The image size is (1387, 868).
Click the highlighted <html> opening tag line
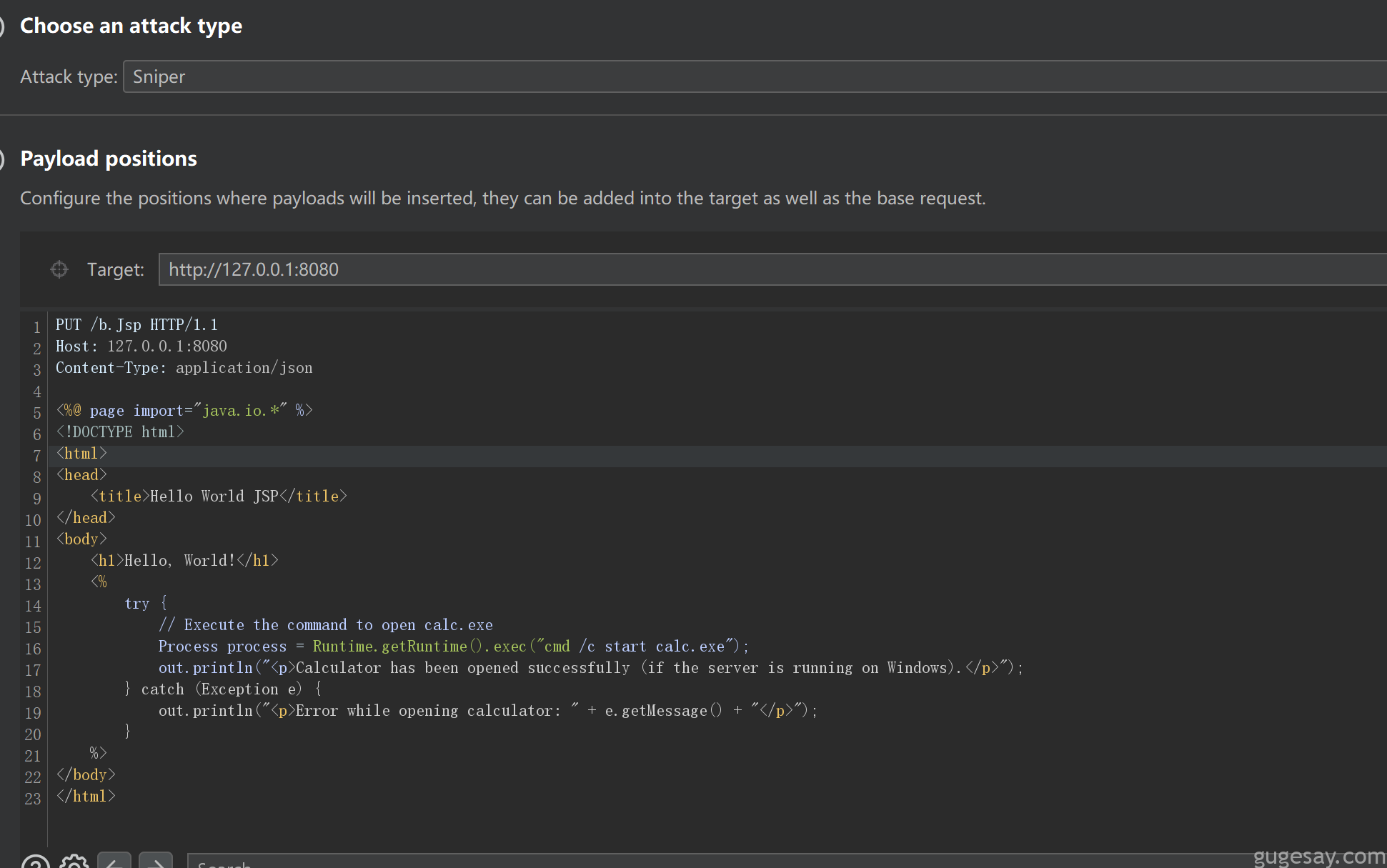[81, 454]
